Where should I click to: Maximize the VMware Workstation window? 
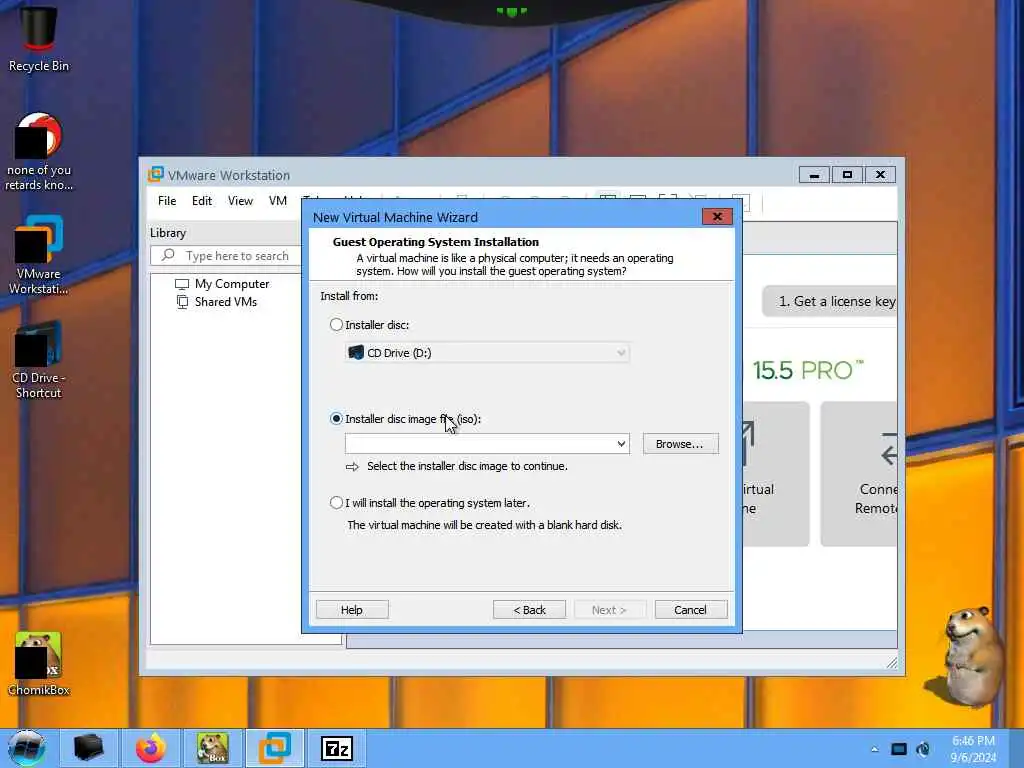[x=848, y=175]
